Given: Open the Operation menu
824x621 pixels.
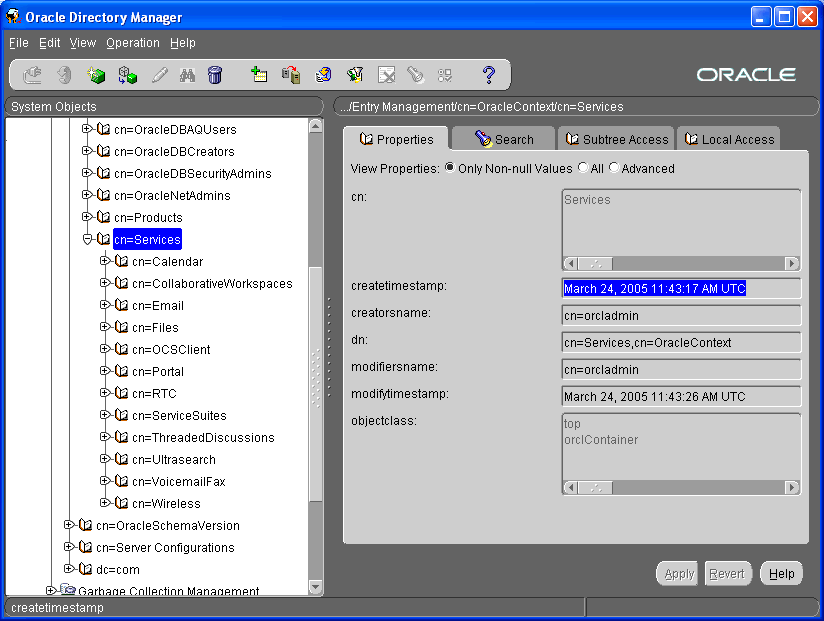Looking at the screenshot, I should coord(133,43).
